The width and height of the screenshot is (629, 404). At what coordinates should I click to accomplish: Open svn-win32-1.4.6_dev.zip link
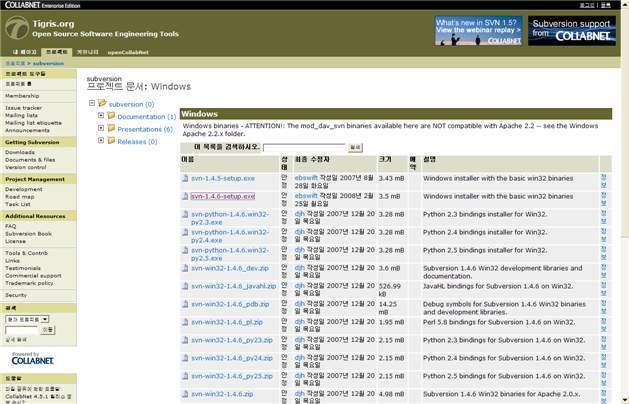(x=230, y=268)
